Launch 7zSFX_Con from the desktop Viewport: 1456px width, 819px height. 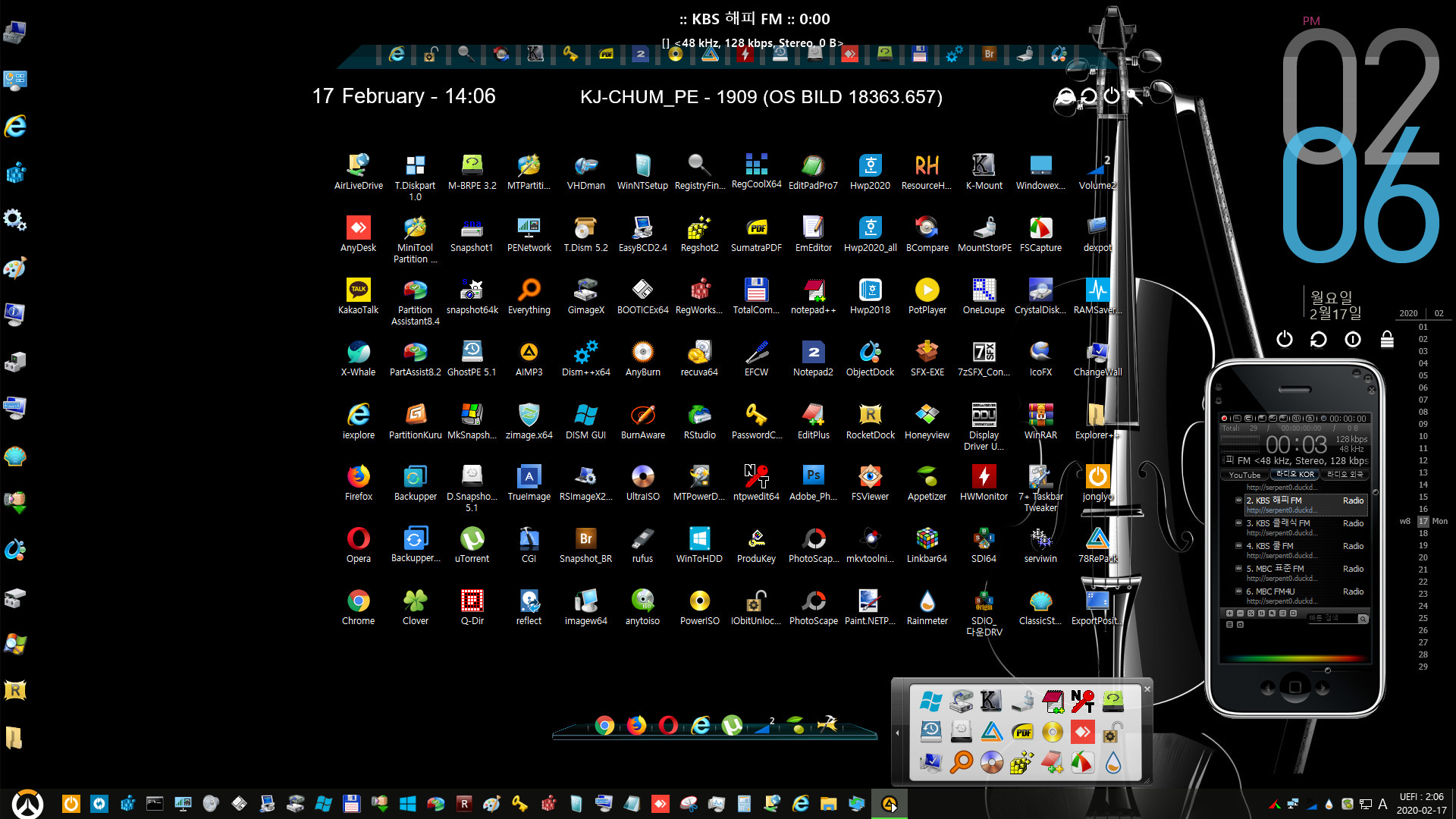tap(984, 358)
